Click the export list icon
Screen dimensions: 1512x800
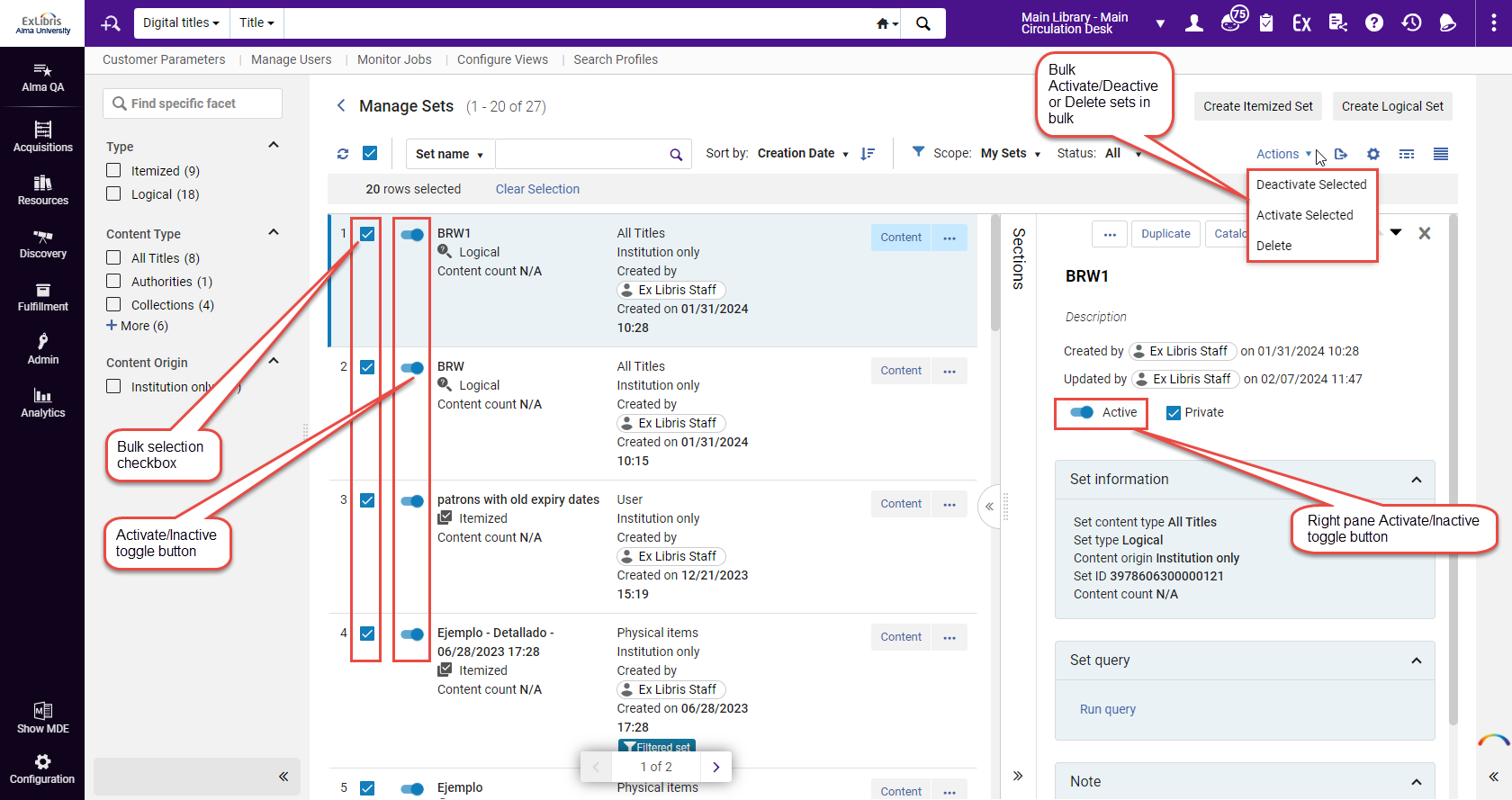coord(1341,154)
